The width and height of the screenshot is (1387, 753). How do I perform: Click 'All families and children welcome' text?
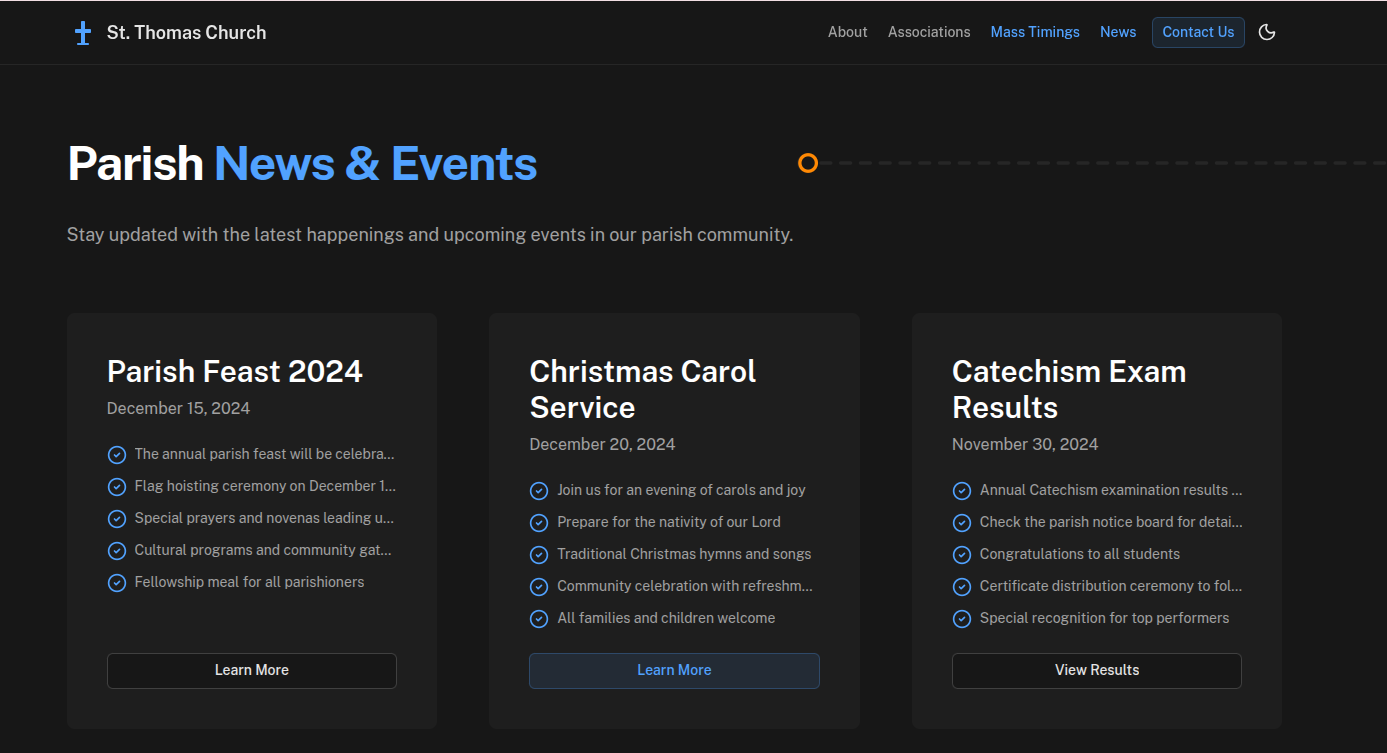coord(666,618)
